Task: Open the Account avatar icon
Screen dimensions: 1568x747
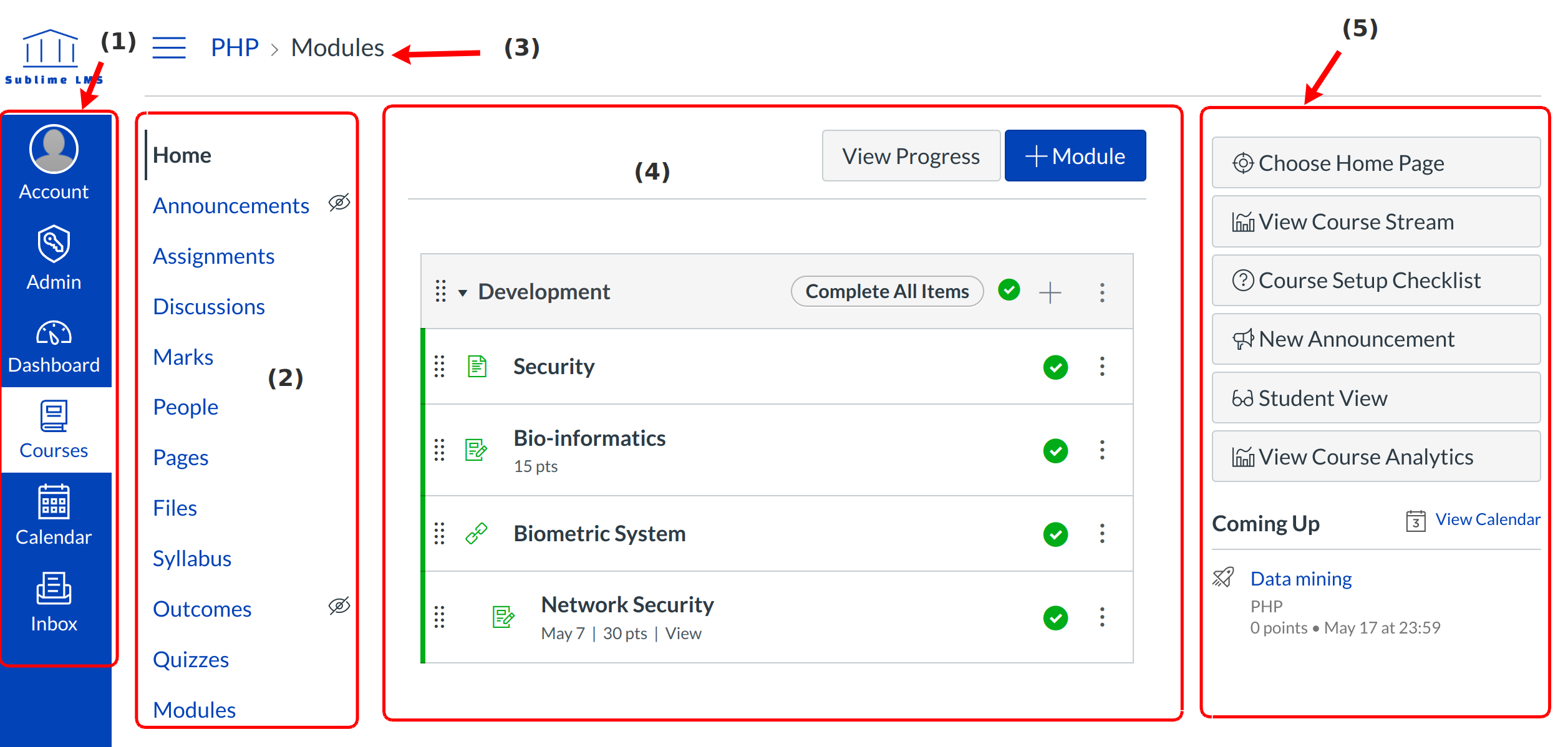Action: pyautogui.click(x=54, y=149)
